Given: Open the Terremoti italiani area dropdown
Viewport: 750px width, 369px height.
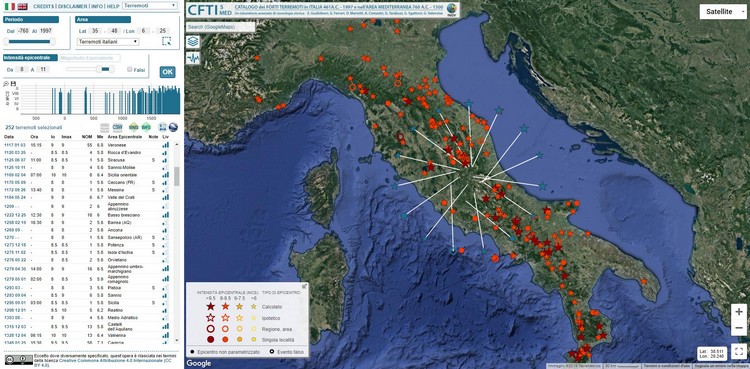Looking at the screenshot, I should coord(108,42).
